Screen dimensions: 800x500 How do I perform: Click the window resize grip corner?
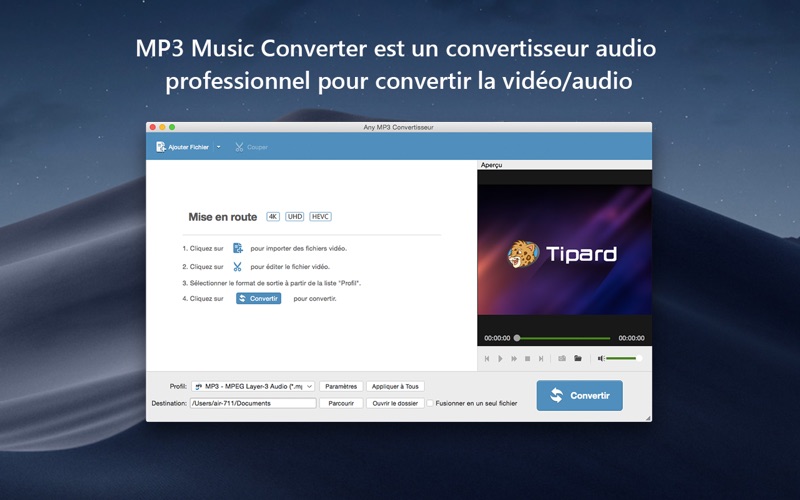[648, 418]
